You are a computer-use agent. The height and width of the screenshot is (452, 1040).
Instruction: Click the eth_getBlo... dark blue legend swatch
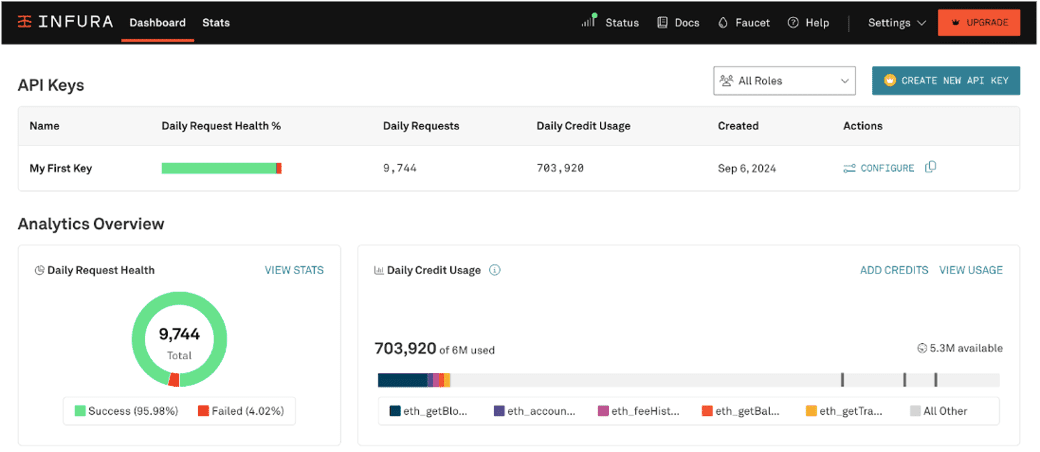coord(395,411)
